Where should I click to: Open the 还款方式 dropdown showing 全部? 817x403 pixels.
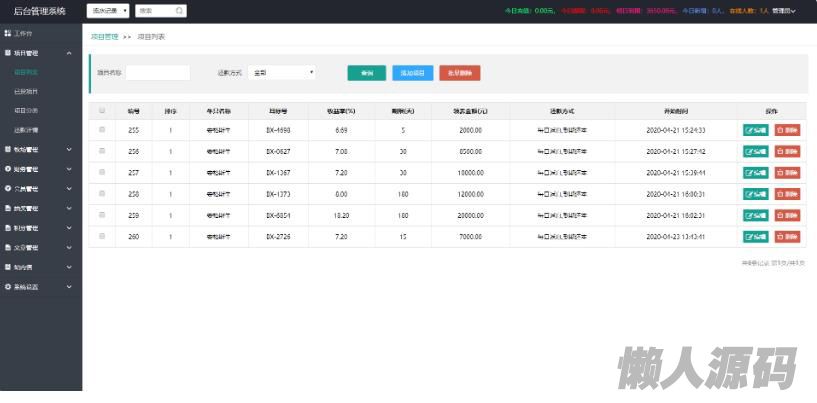(x=282, y=73)
